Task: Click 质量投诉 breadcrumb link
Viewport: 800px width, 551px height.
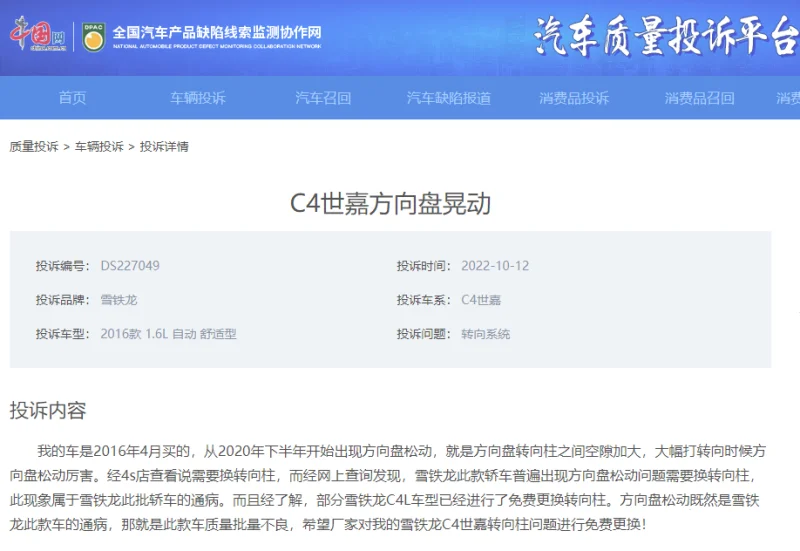Action: point(34,147)
